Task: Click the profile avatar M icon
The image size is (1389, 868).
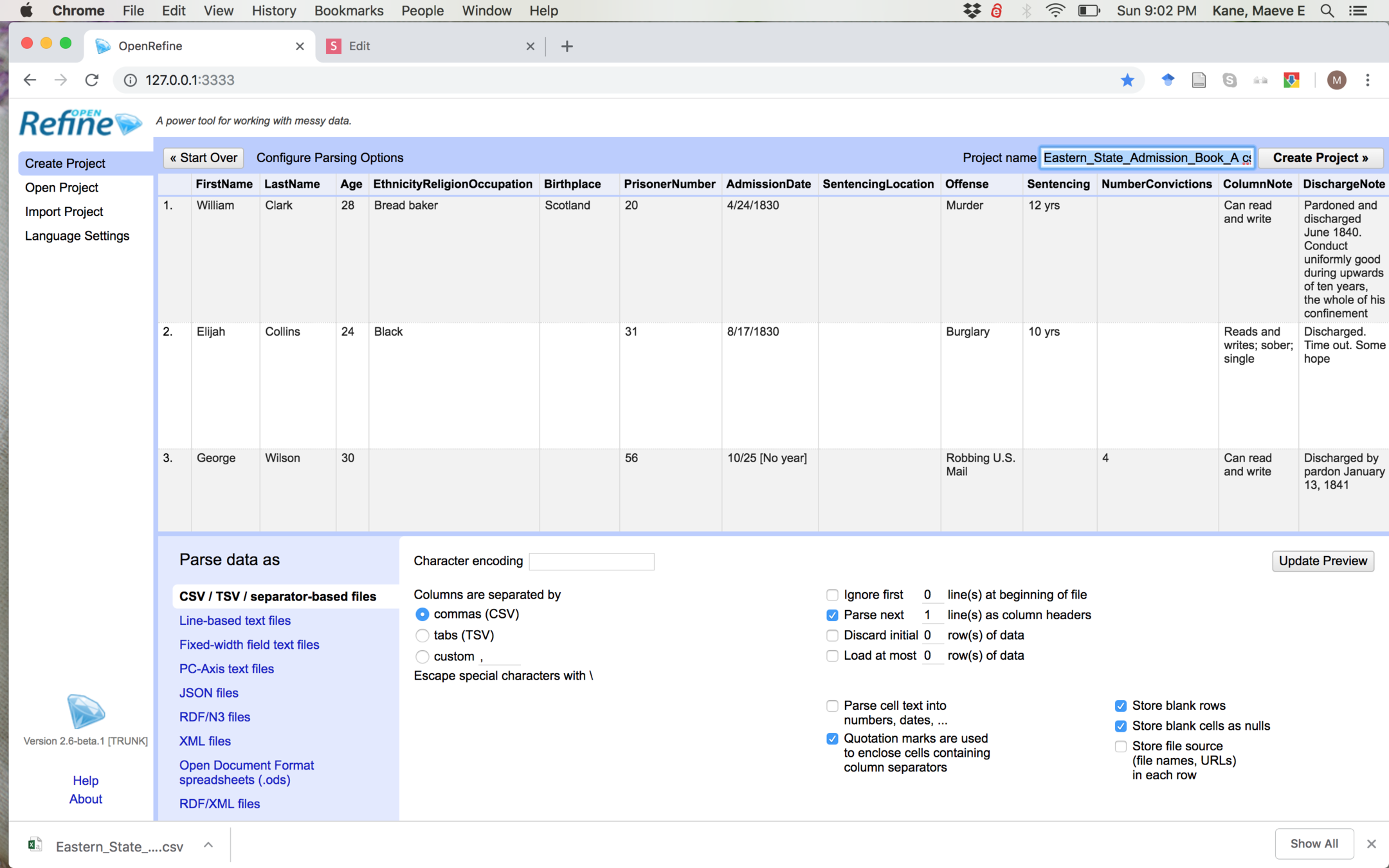Action: click(x=1336, y=80)
